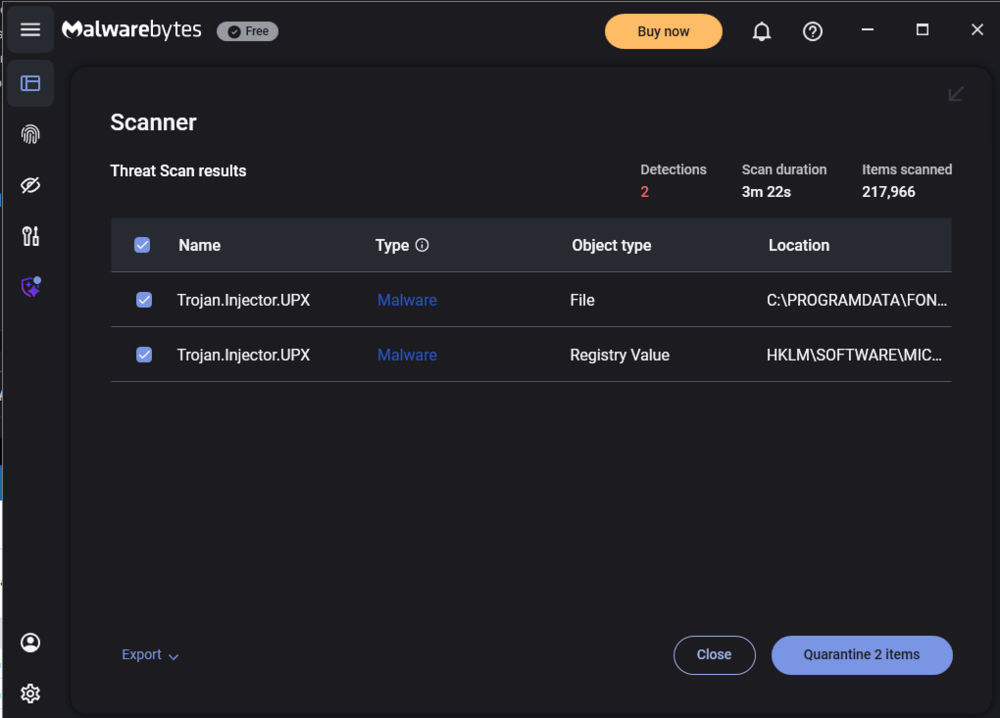Open the purple shield sparkle icon
The height and width of the screenshot is (718, 1000).
[31, 287]
